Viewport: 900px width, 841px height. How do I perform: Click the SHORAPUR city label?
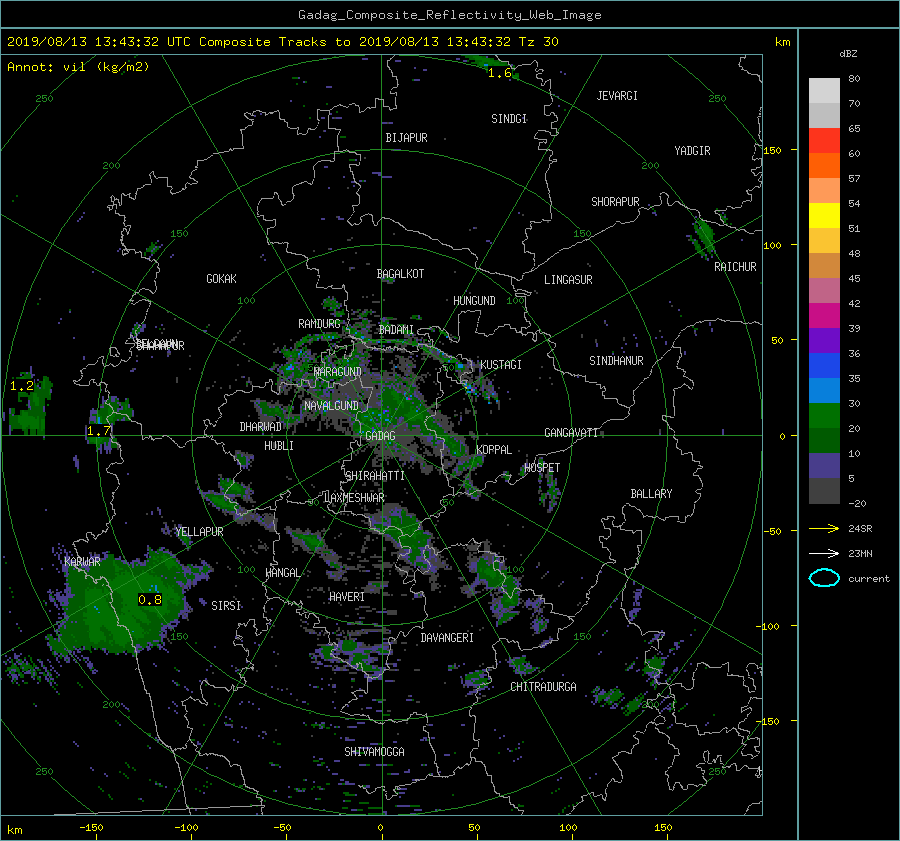(x=615, y=202)
